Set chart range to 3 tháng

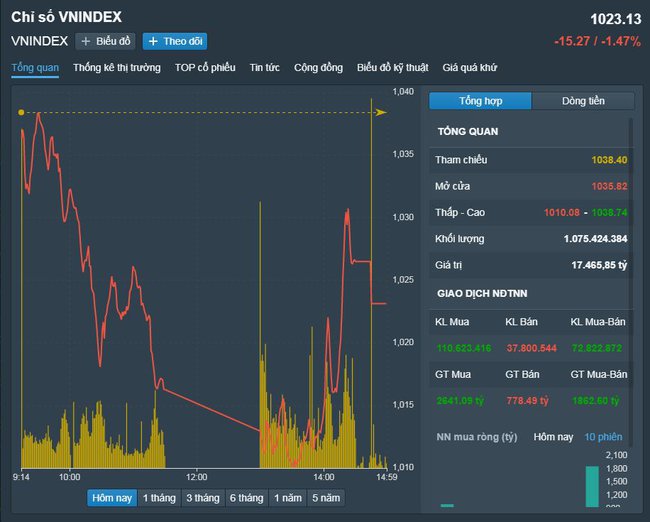203,498
